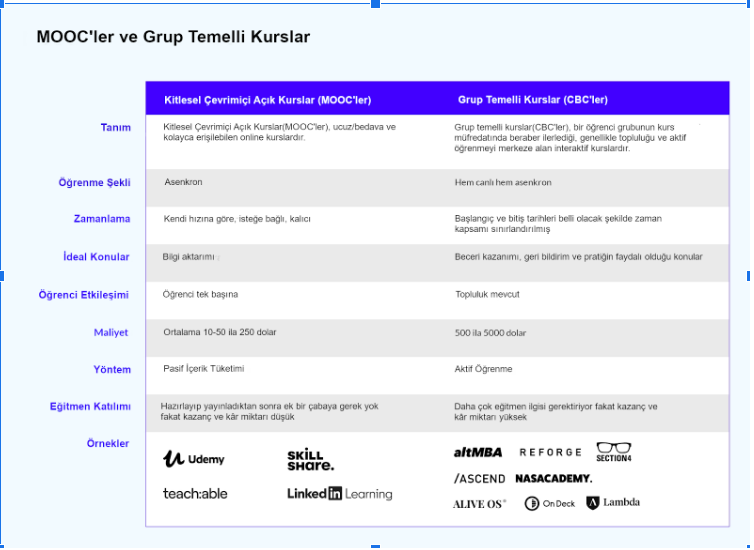Click the title MOOC'ler ve Grup Temelli Kurslar
The image size is (754, 550).
(173, 37)
